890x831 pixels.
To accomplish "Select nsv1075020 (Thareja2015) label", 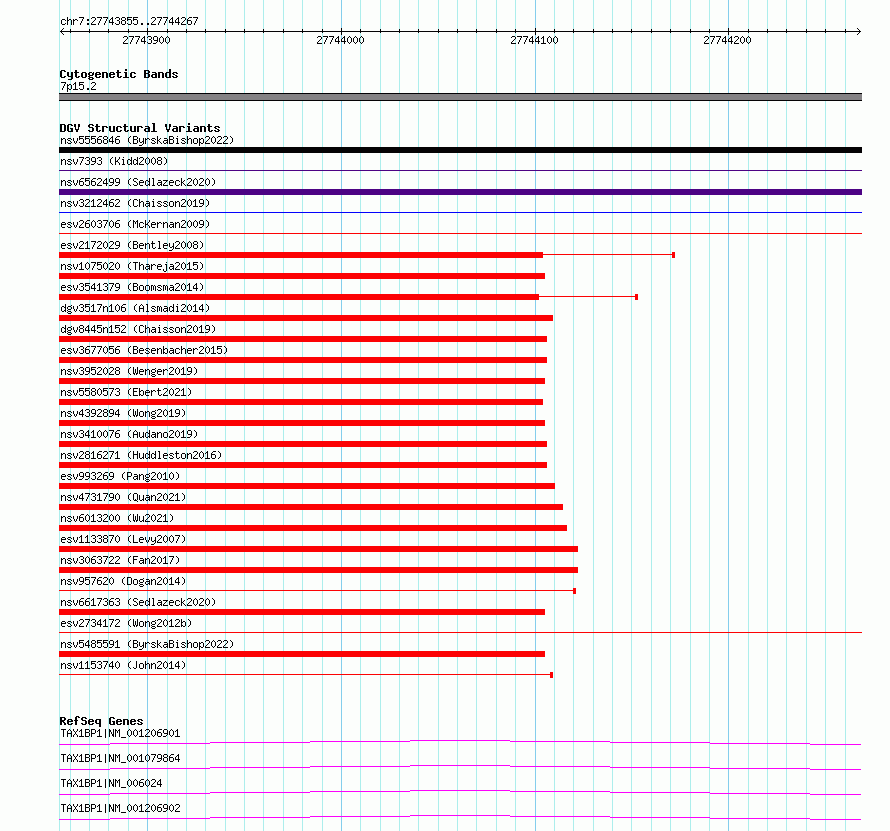I will coord(132,266).
